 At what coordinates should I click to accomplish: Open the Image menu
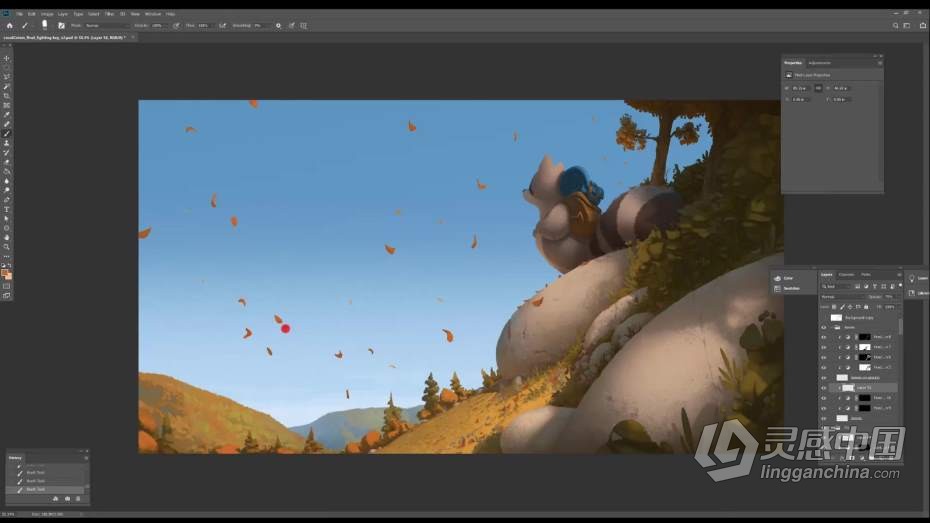pos(47,14)
